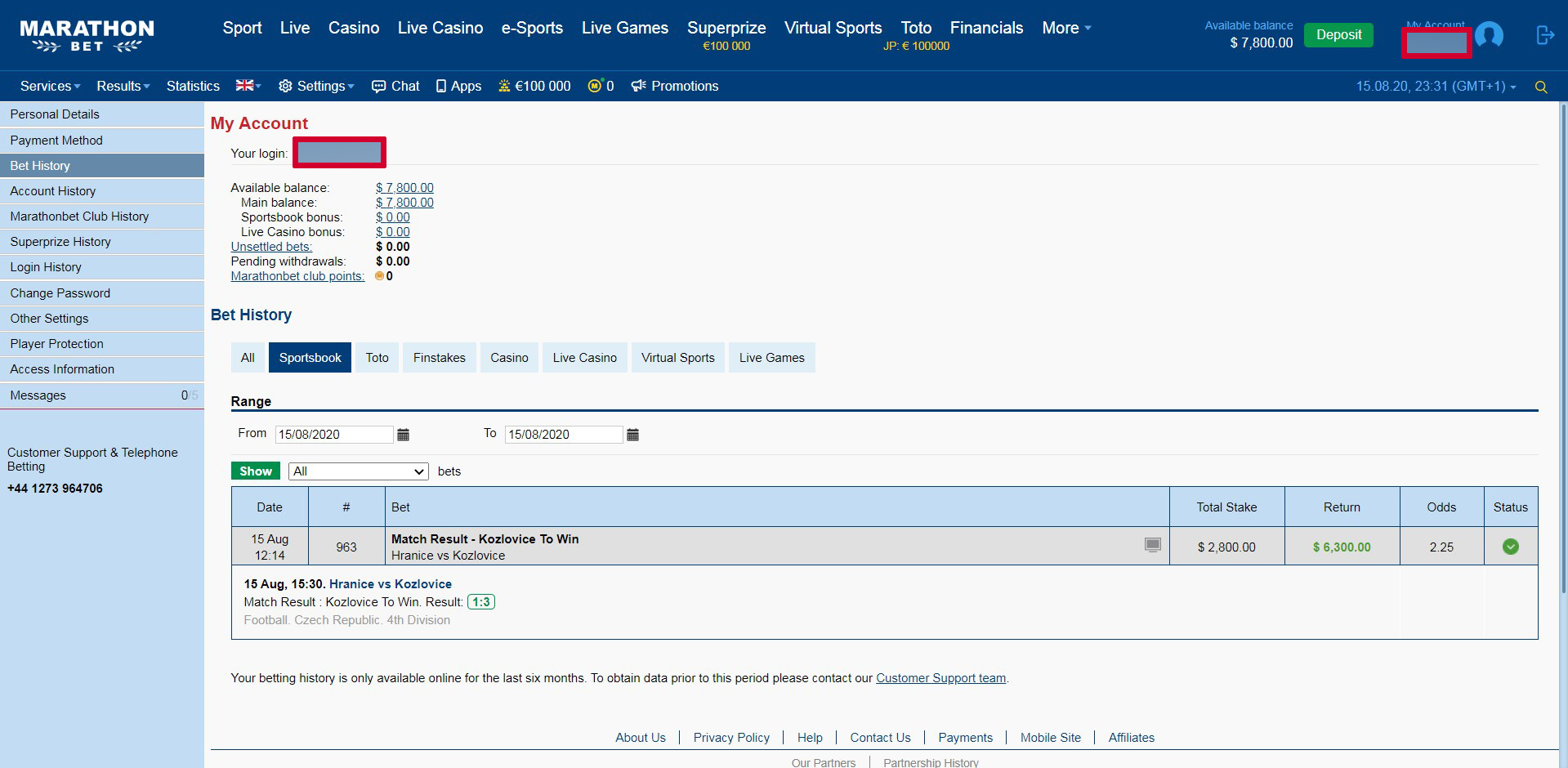The height and width of the screenshot is (768, 1568).
Task: Open Live Casino section
Action: pyautogui.click(x=440, y=28)
